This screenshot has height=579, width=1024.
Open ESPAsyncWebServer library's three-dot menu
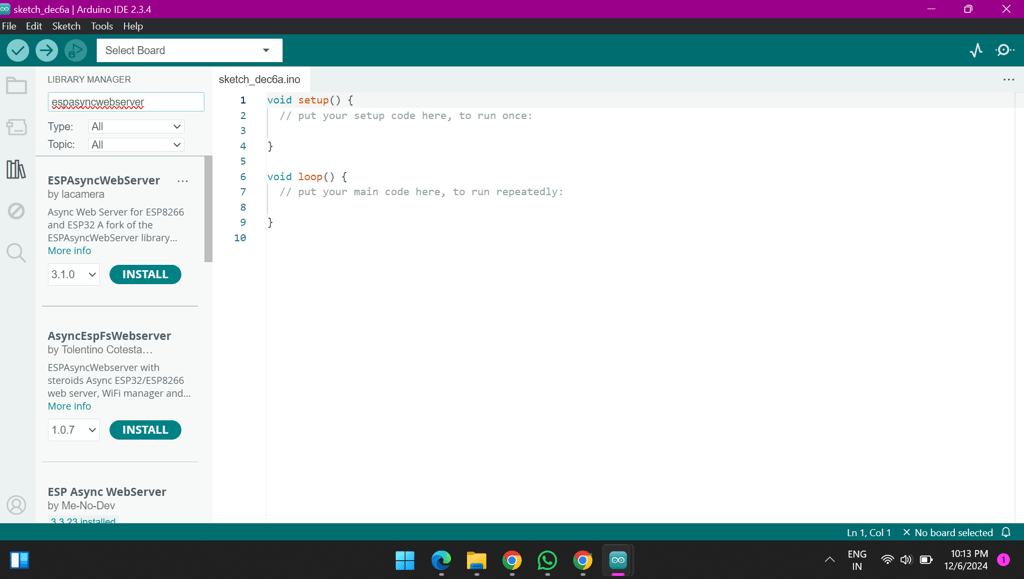point(183,181)
